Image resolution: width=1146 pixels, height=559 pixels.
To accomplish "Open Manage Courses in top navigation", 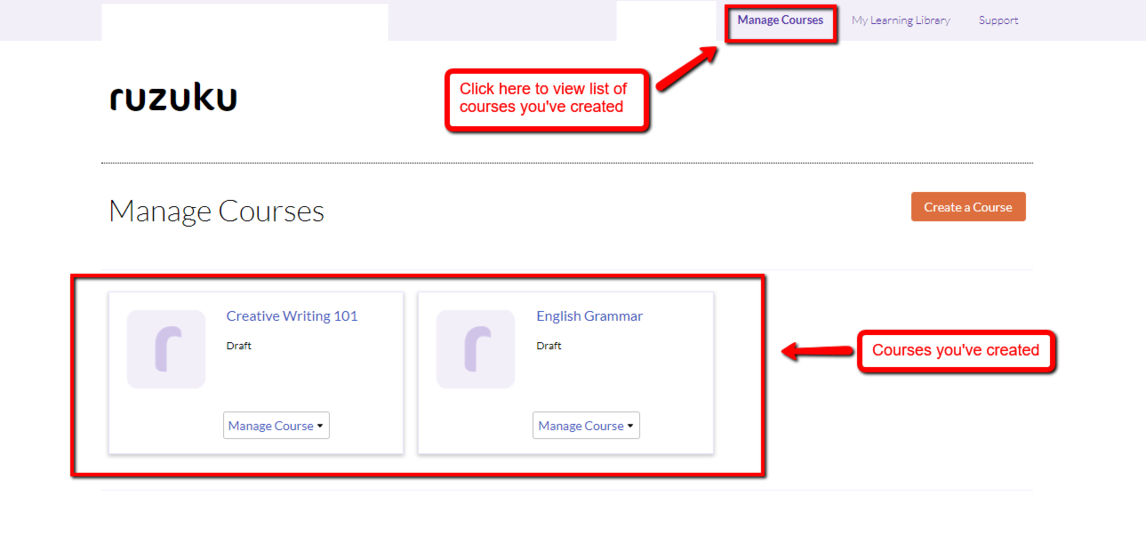I will point(780,20).
